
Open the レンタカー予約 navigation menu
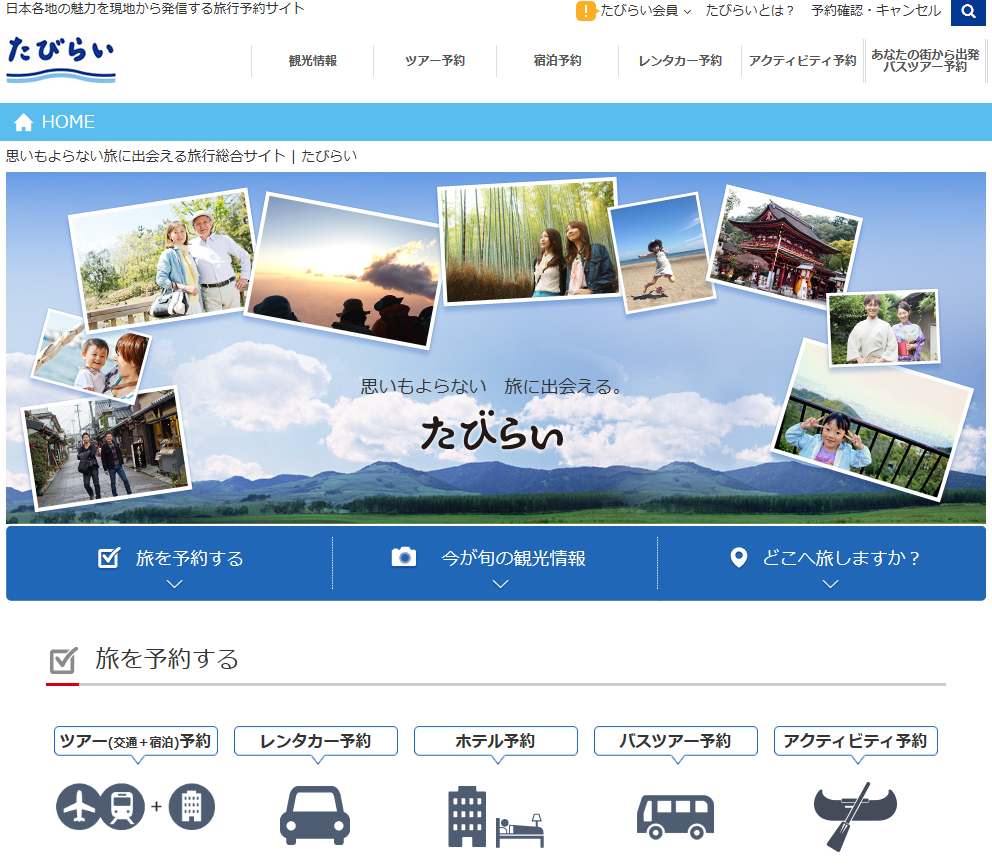[680, 61]
